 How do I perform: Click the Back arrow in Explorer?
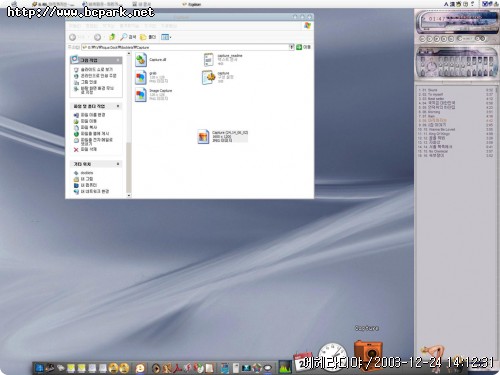coord(72,37)
